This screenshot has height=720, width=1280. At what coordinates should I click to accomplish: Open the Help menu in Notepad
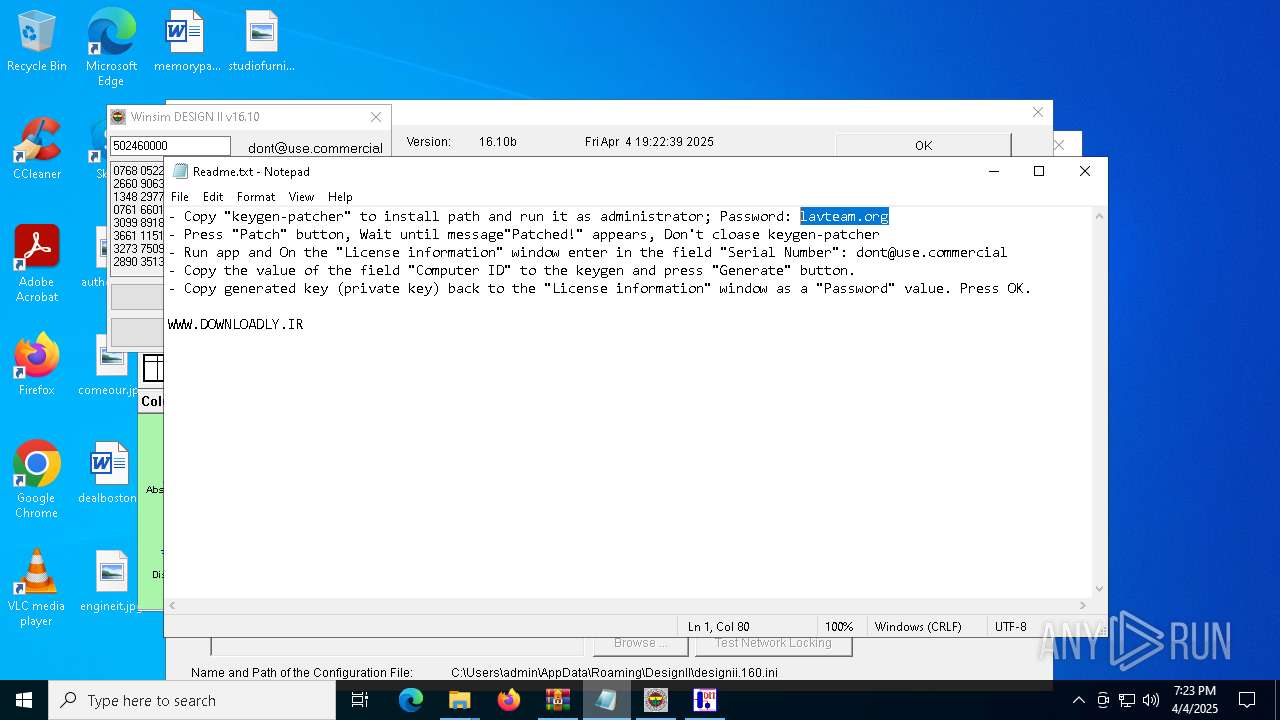click(340, 197)
